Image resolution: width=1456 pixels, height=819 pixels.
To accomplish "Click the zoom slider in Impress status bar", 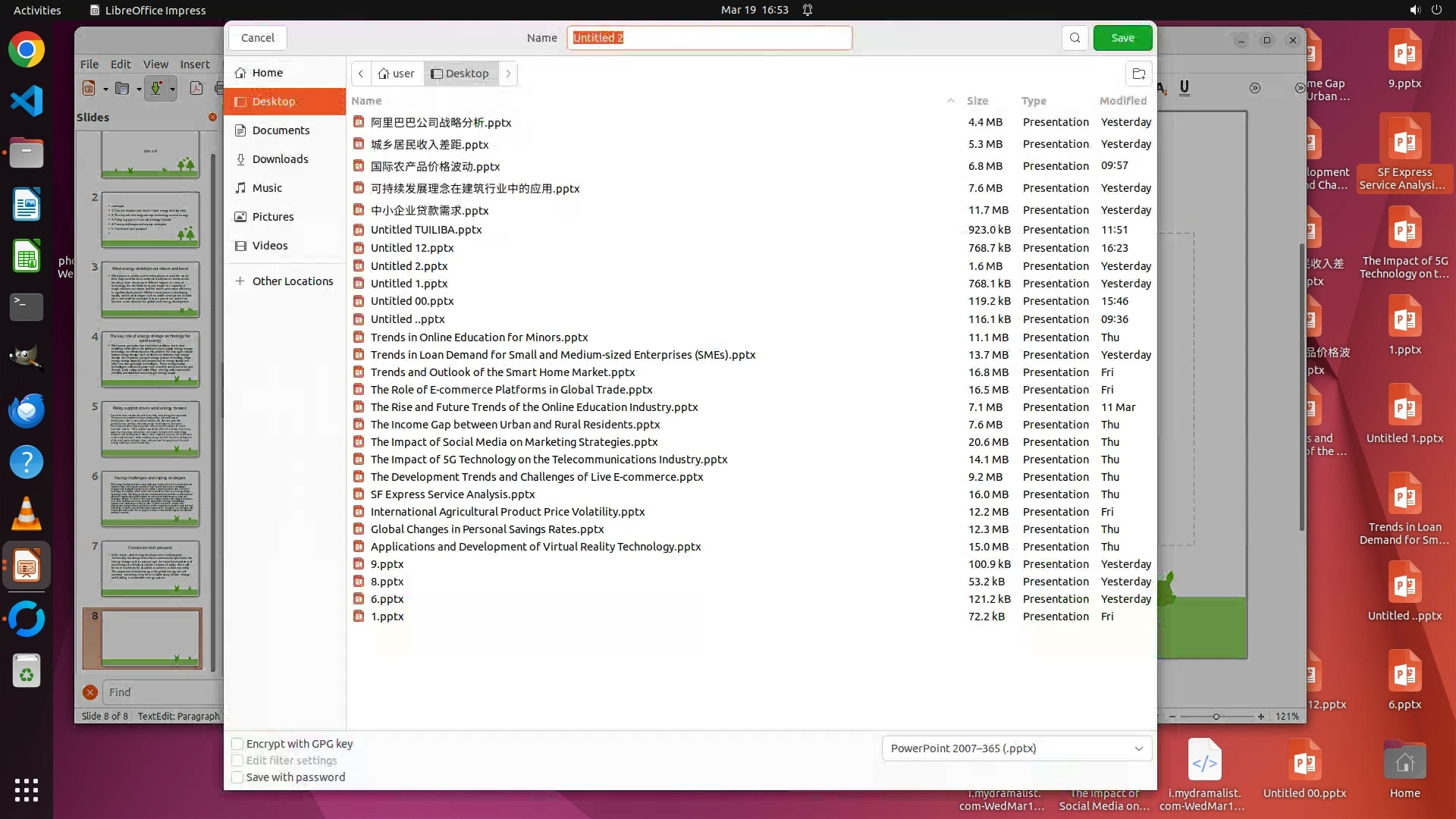I will [x=1216, y=717].
